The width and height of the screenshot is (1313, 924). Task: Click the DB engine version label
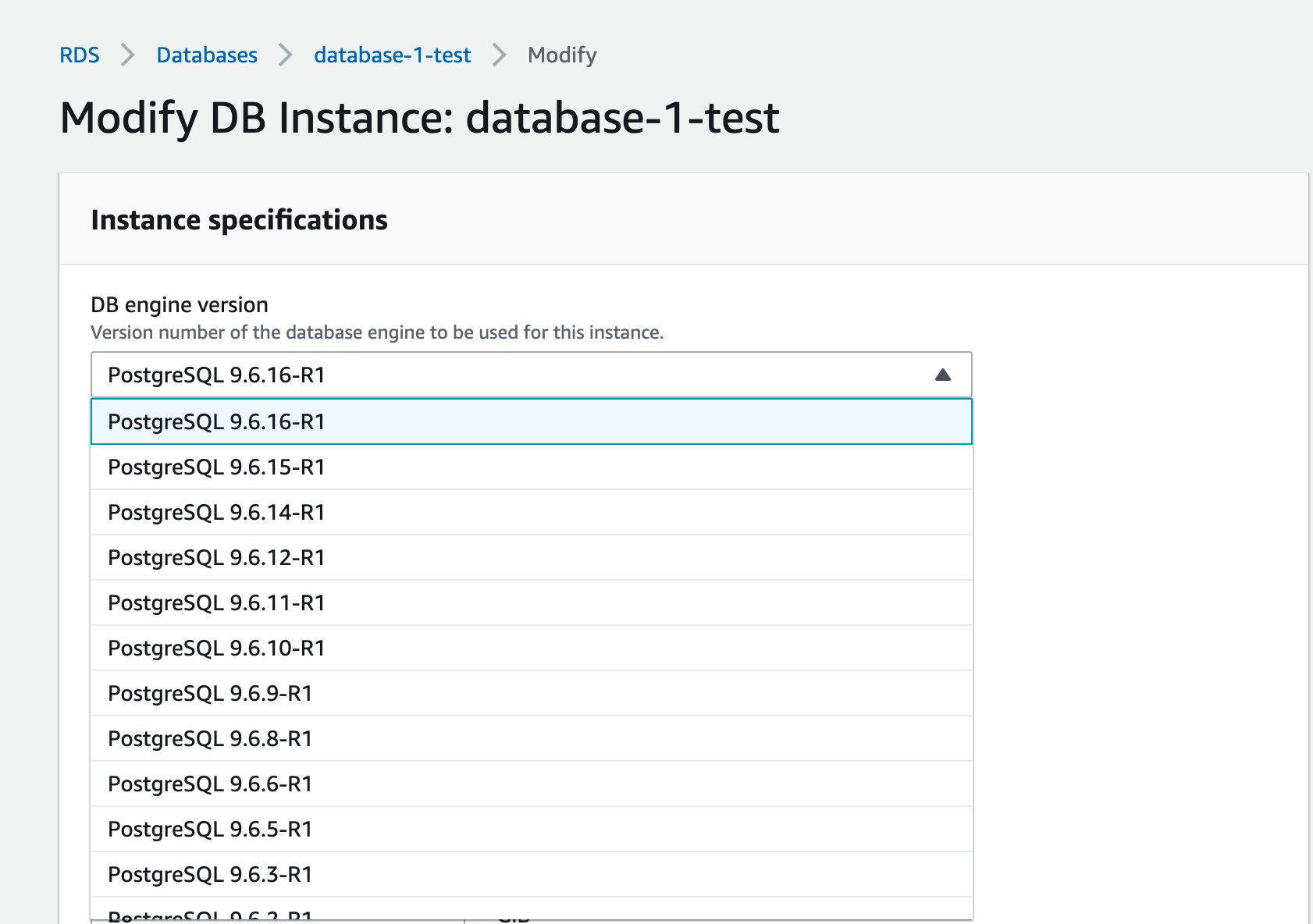180,305
